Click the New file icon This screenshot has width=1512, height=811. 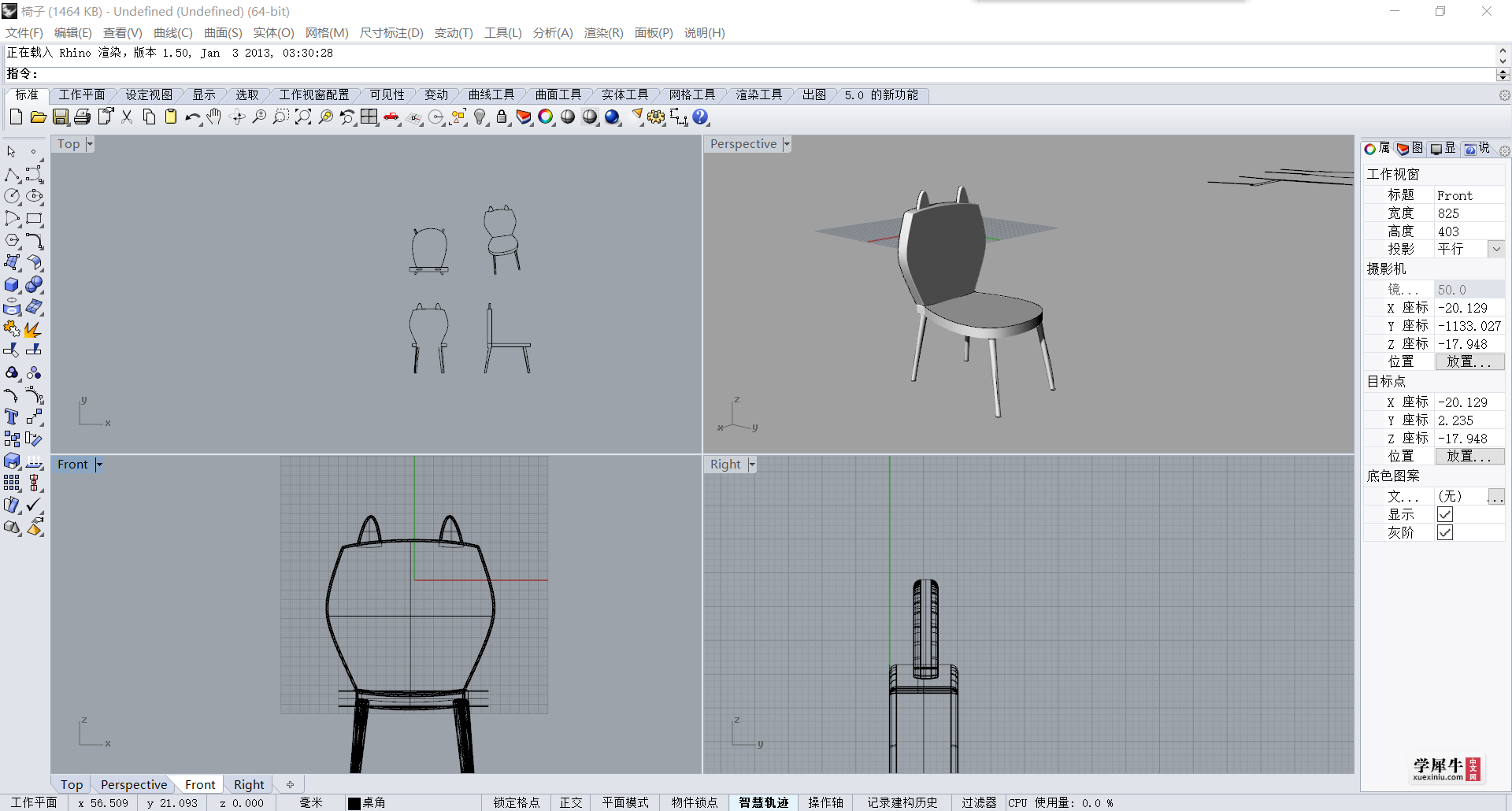click(x=16, y=117)
